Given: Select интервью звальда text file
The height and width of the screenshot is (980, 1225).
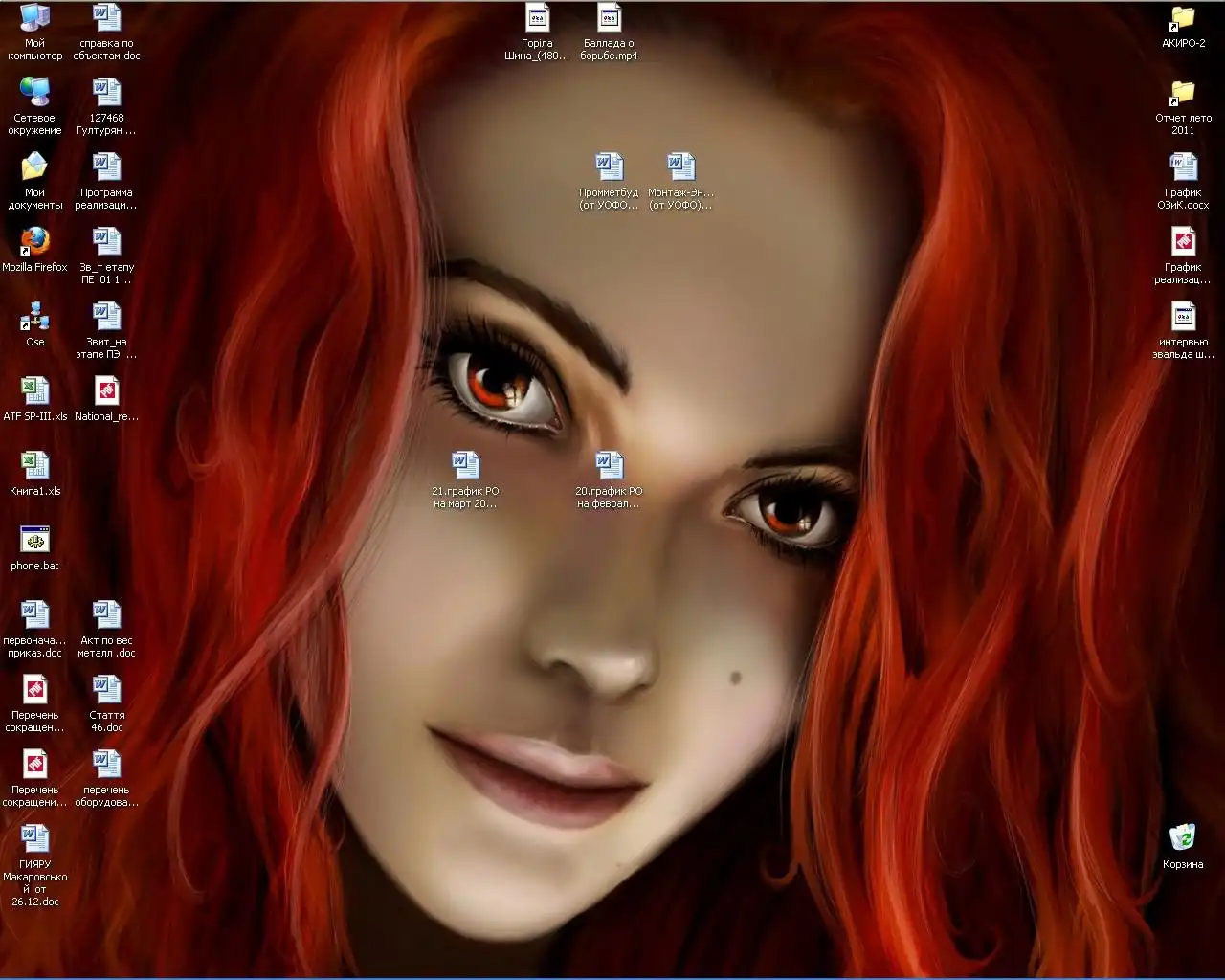Looking at the screenshot, I should [x=1183, y=330].
